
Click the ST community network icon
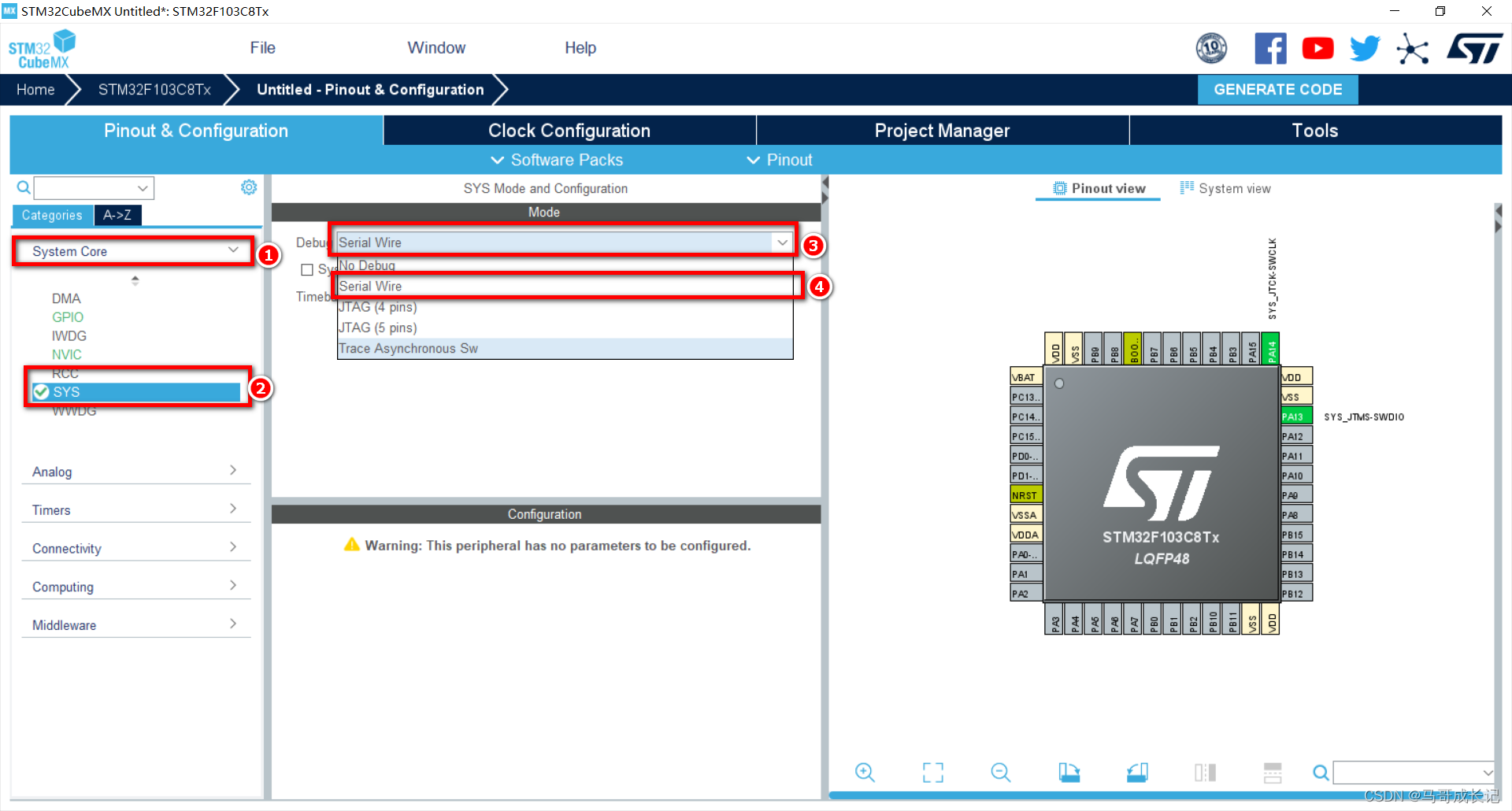(x=1412, y=49)
